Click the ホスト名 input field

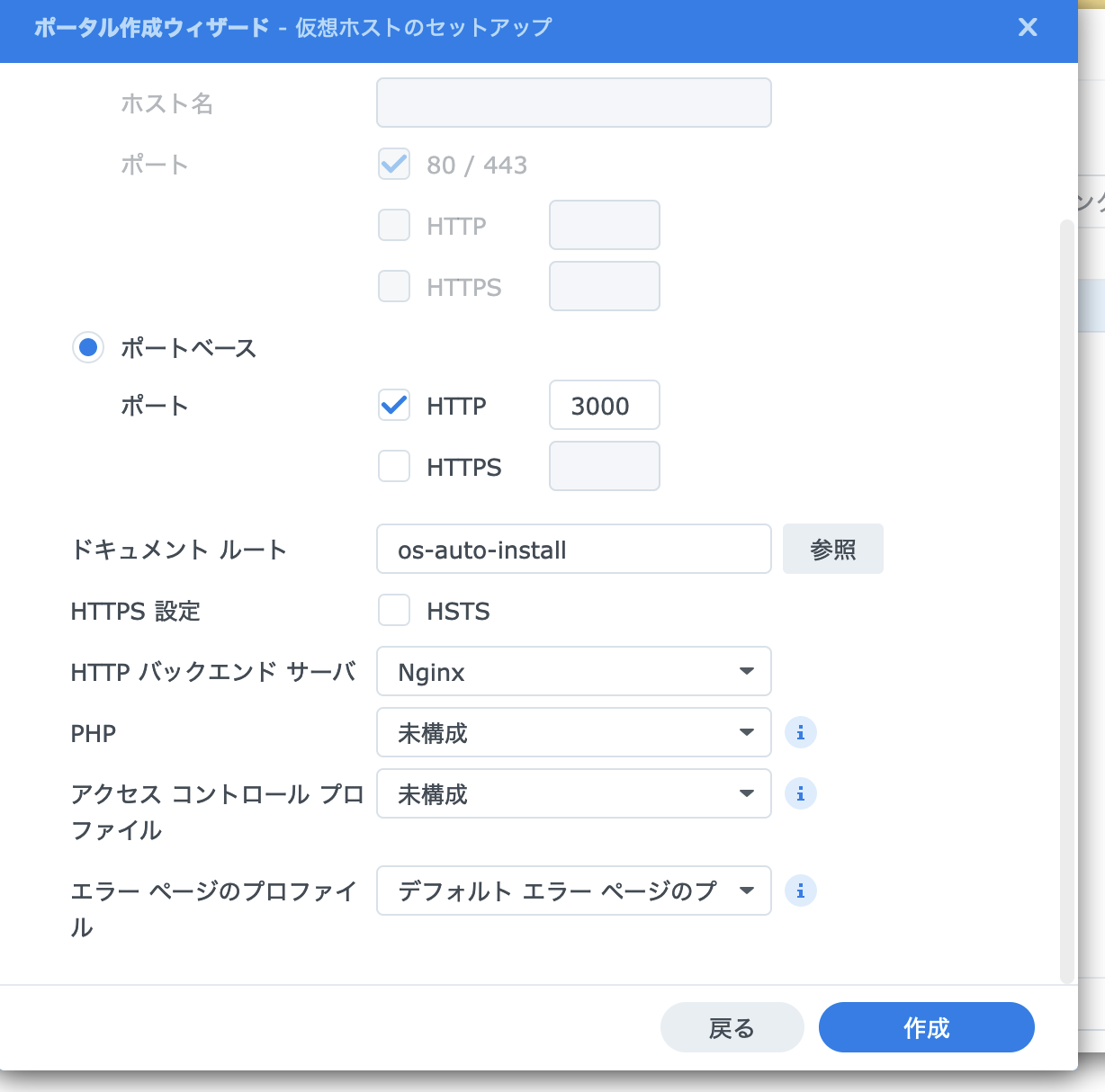click(x=573, y=103)
